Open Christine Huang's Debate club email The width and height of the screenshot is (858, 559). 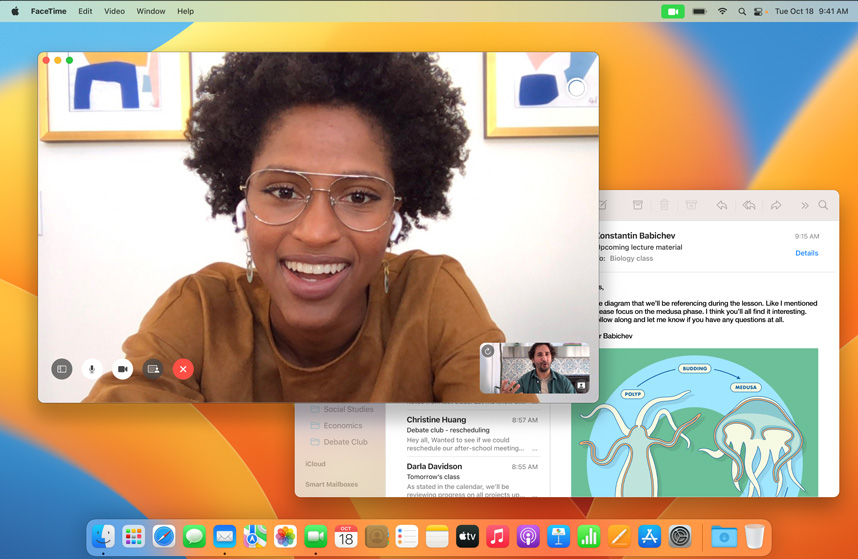(471, 434)
